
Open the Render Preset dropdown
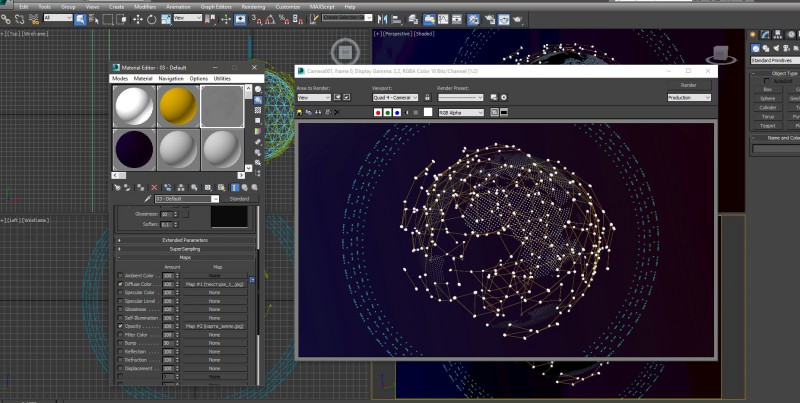click(x=461, y=97)
